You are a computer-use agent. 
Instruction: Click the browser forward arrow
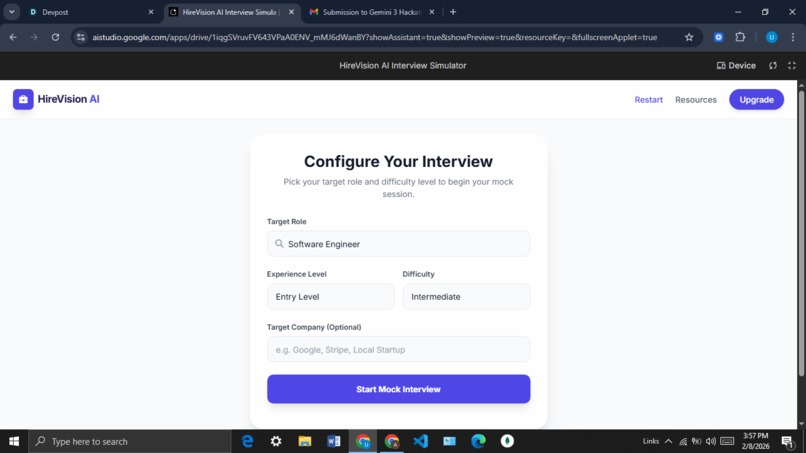(x=34, y=37)
